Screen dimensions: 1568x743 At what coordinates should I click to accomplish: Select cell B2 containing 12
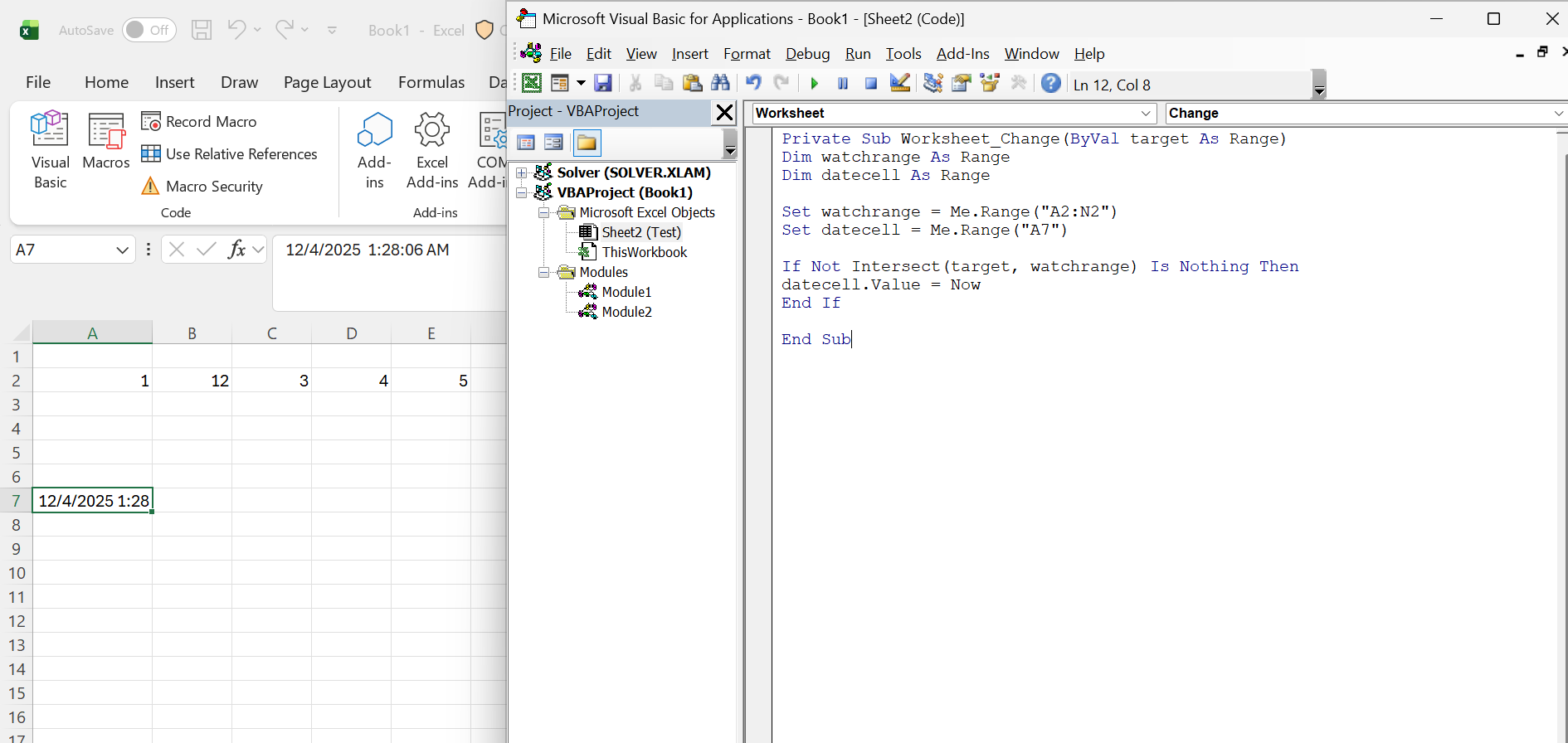click(x=192, y=381)
